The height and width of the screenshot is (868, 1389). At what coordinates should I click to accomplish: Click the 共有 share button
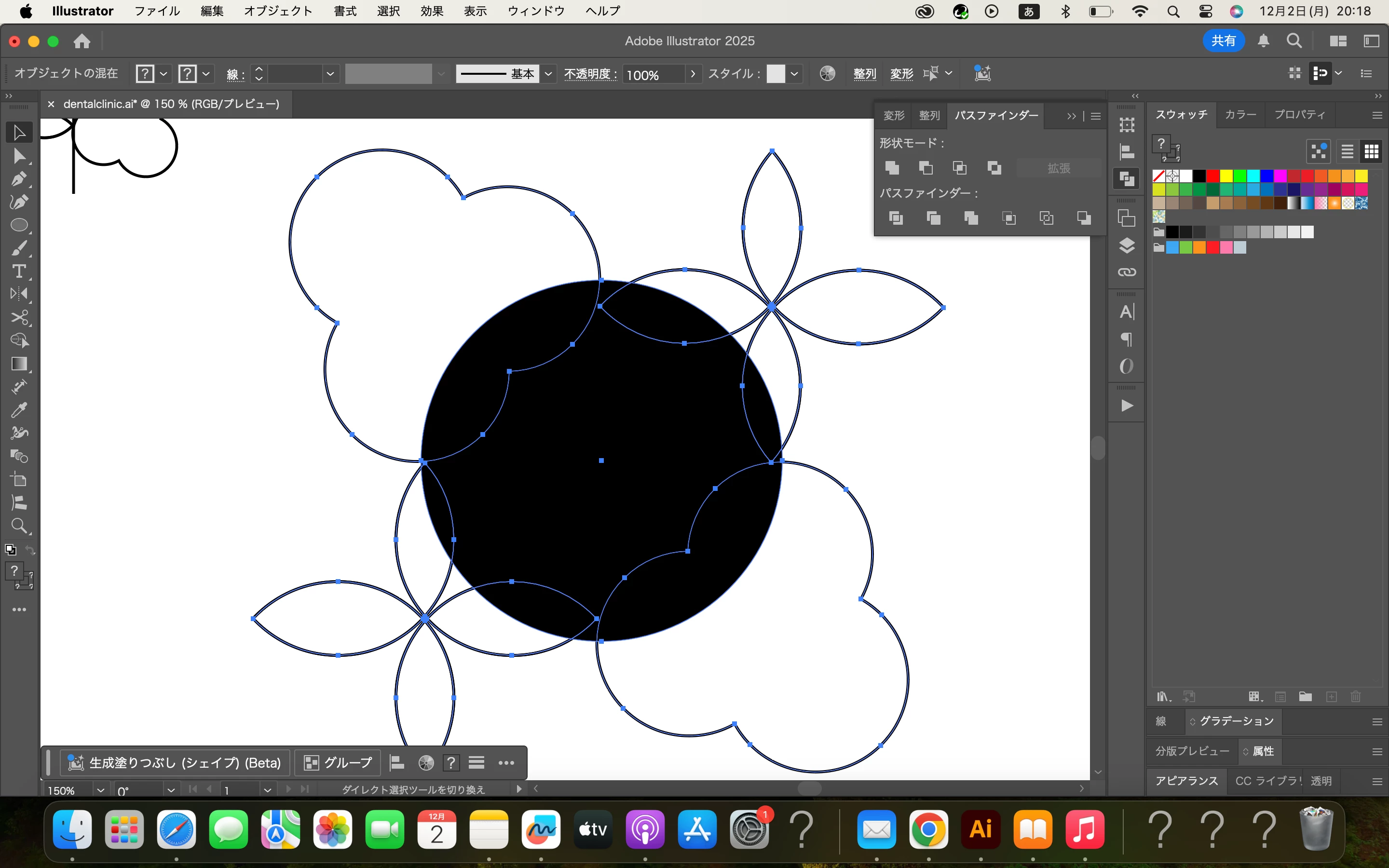click(x=1223, y=41)
